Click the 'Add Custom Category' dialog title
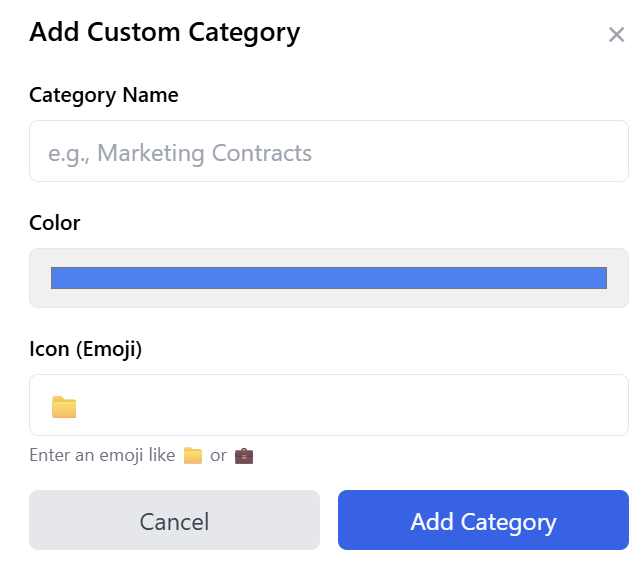The height and width of the screenshot is (564, 637). coord(165,32)
